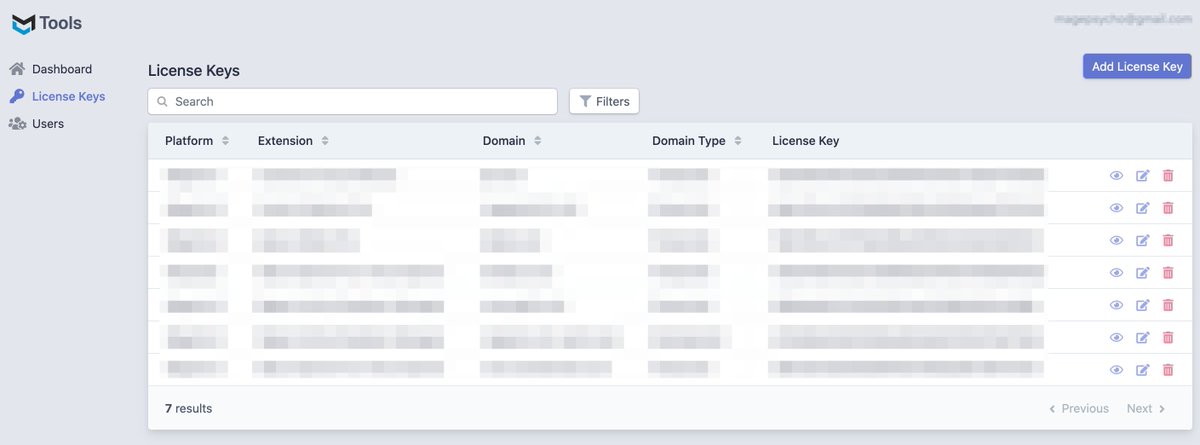This screenshot has height=445, width=1200.
Task: Click the view eye icon in the first row
Action: (1117, 176)
